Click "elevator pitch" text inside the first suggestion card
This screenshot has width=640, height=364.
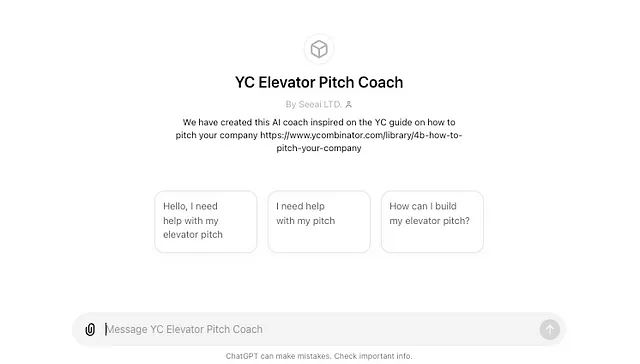193,235
